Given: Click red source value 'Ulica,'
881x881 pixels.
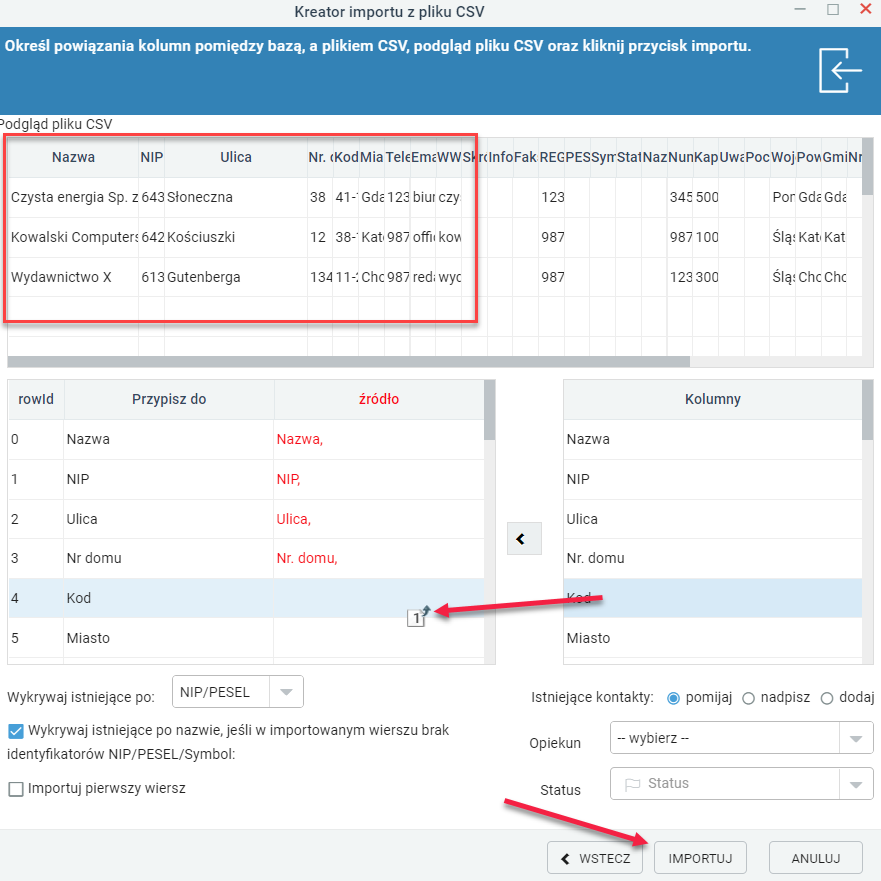Looking at the screenshot, I should [x=293, y=519].
